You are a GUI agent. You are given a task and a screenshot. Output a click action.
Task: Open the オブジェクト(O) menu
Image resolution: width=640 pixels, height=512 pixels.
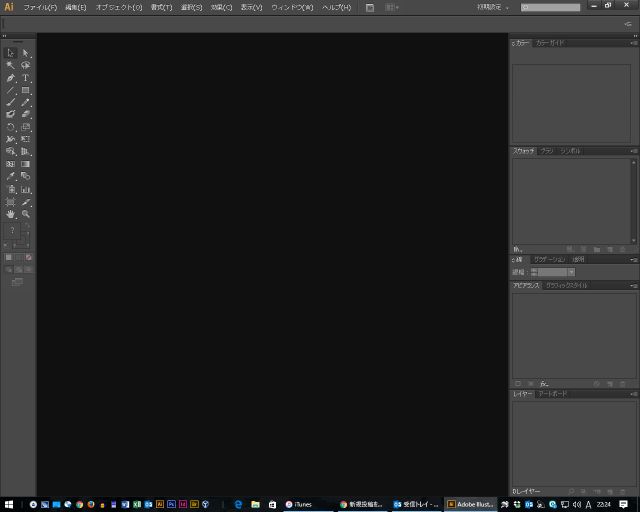pyautogui.click(x=119, y=7)
